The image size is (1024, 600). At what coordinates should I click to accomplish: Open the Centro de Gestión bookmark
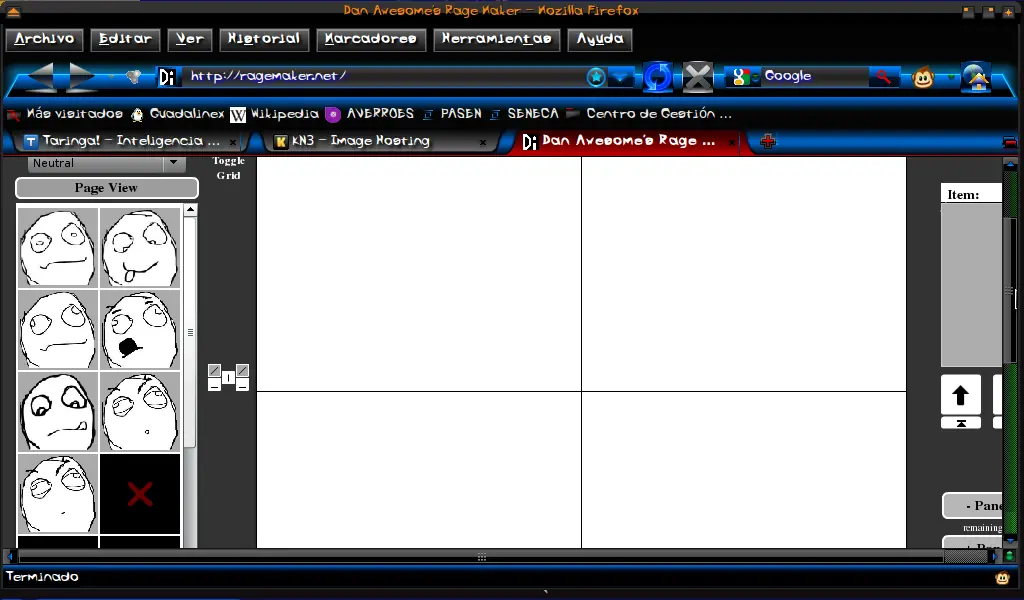(x=648, y=114)
